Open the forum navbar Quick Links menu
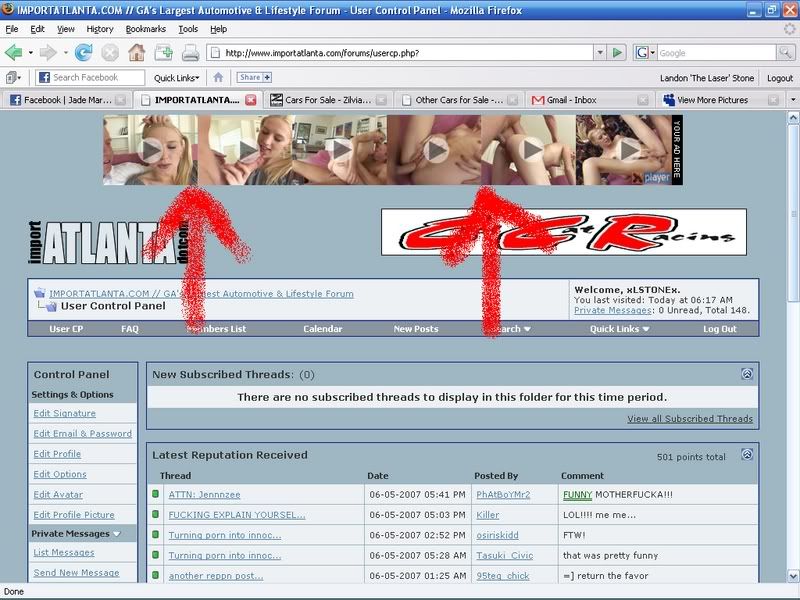800x600 pixels. click(620, 329)
